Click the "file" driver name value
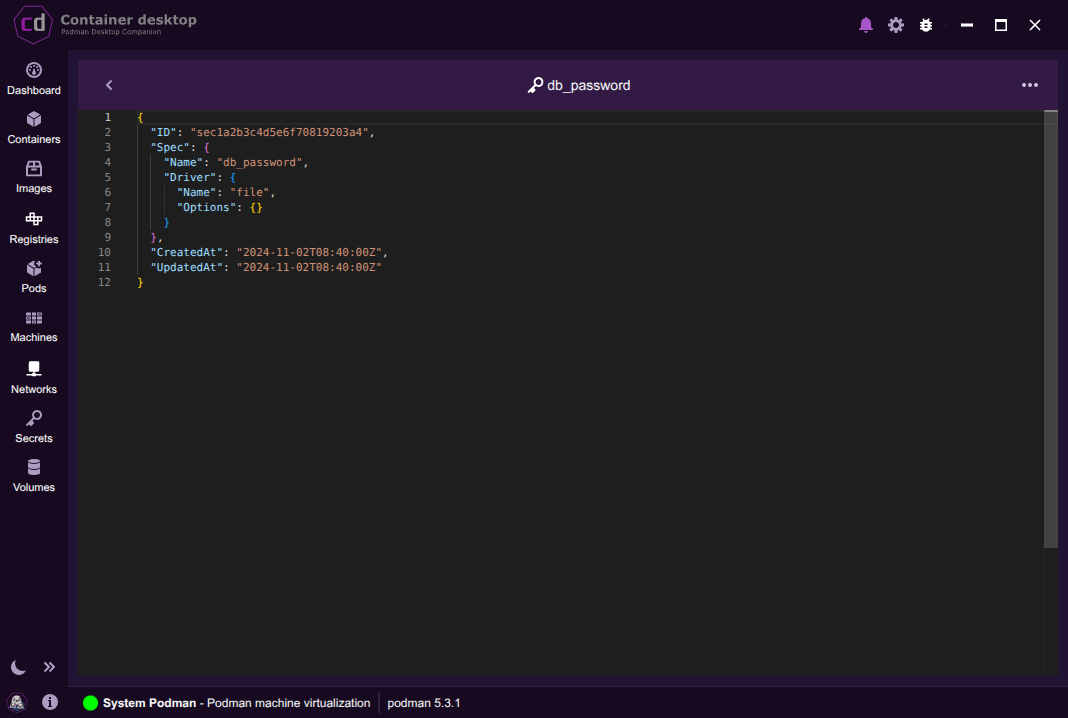The width and height of the screenshot is (1068, 718). pyautogui.click(x=250, y=192)
